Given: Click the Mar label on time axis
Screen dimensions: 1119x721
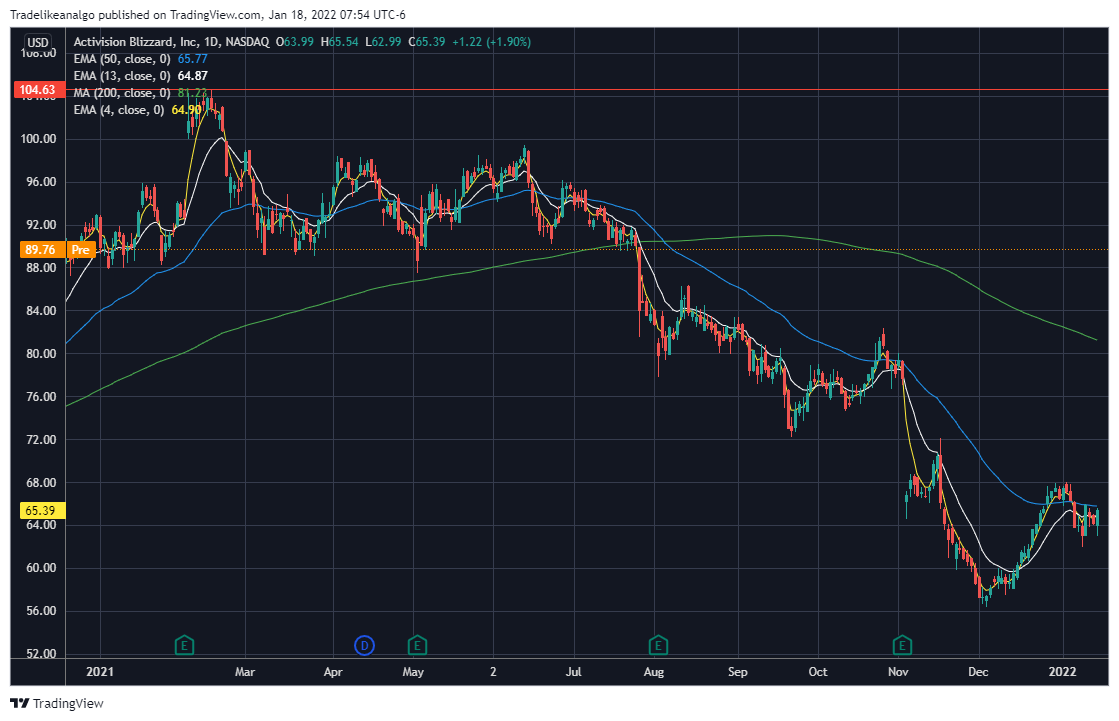Looking at the screenshot, I should click(x=245, y=672).
